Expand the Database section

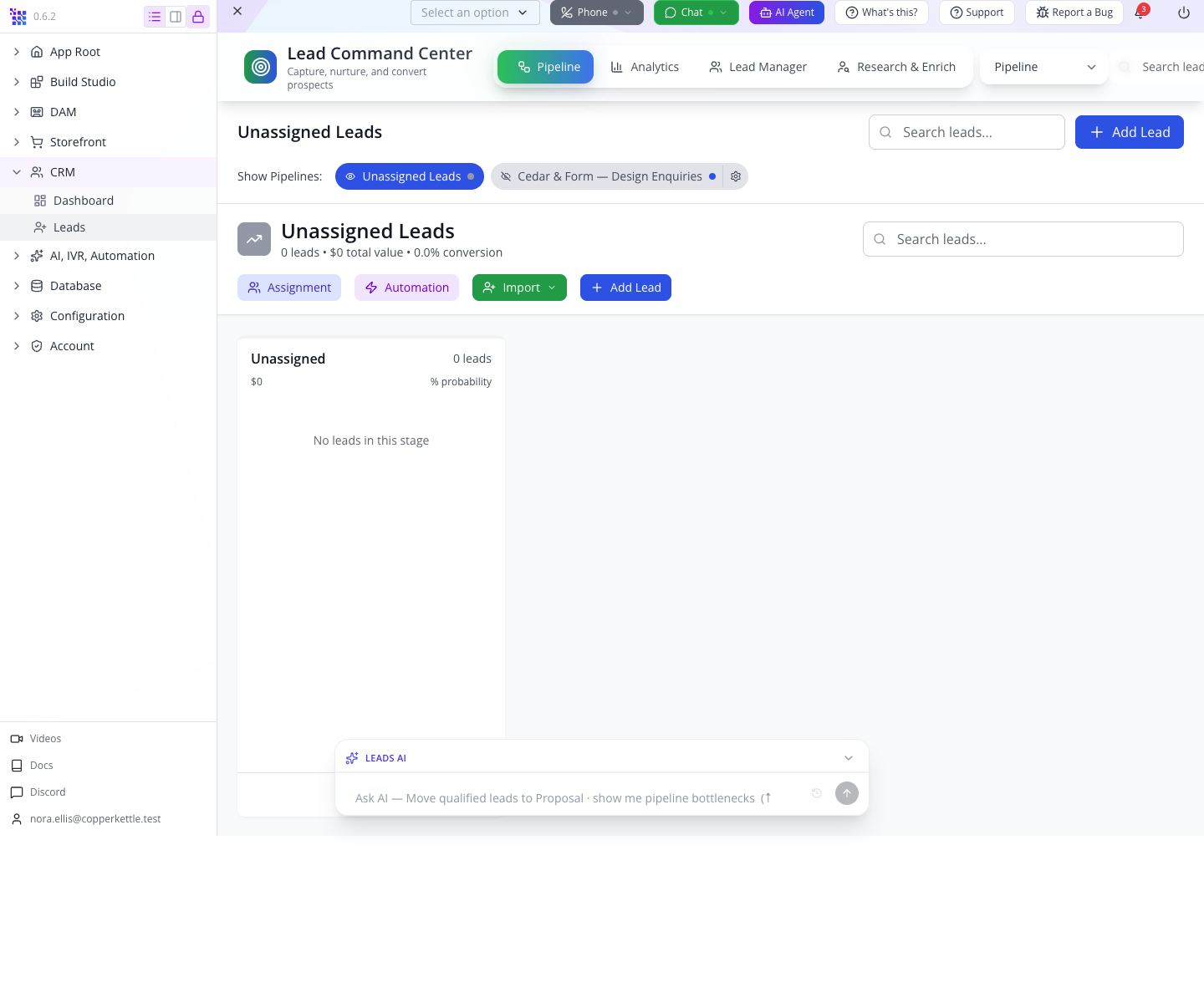point(17,286)
